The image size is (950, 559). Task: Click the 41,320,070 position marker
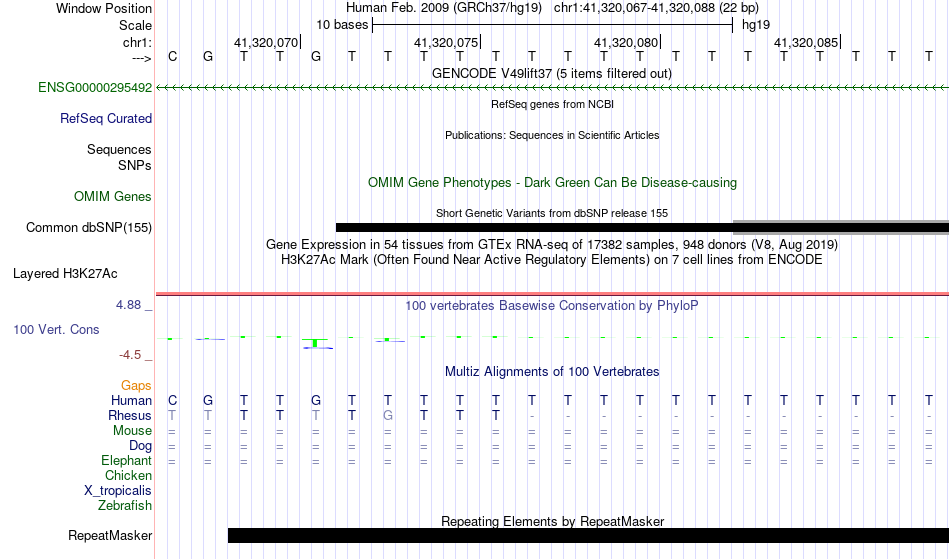(267, 42)
